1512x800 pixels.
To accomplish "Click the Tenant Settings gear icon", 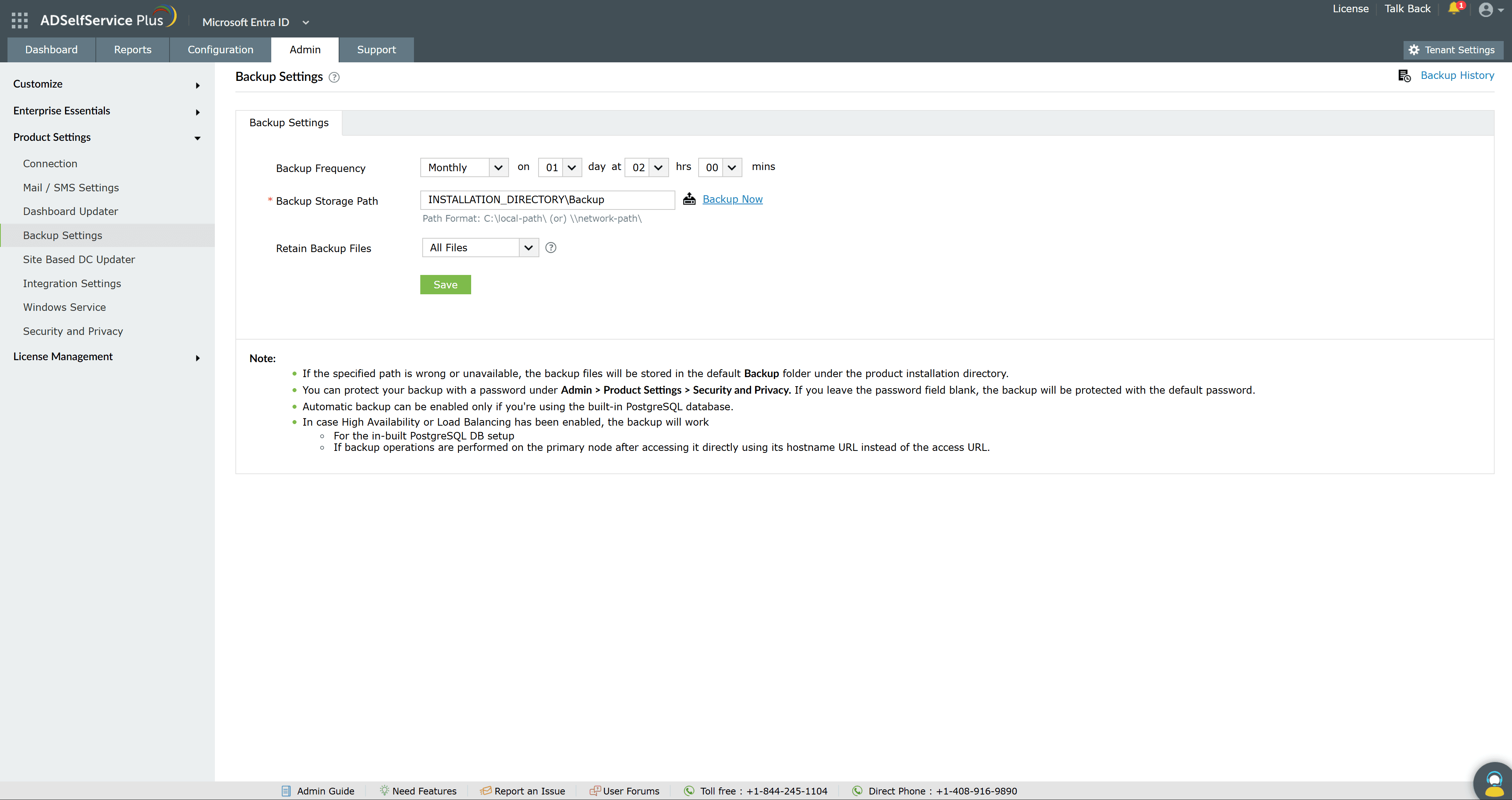I will point(1413,50).
